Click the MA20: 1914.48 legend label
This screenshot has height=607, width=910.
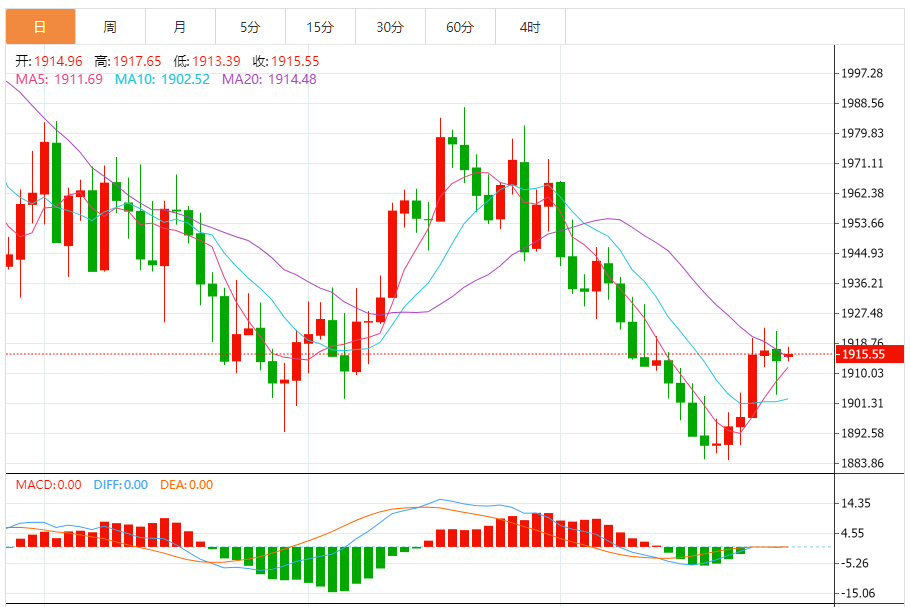[x=269, y=80]
